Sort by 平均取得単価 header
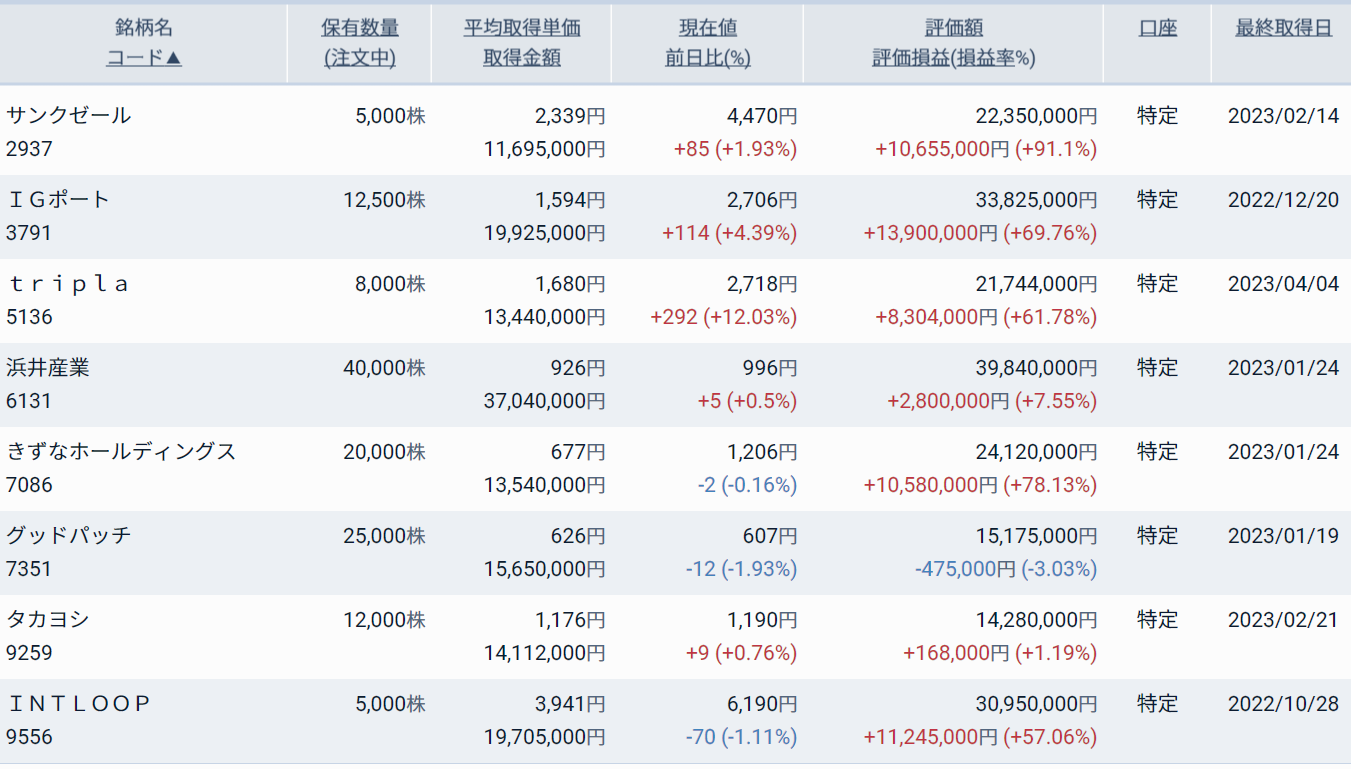Image resolution: width=1351 pixels, height=769 pixels. coord(522,28)
